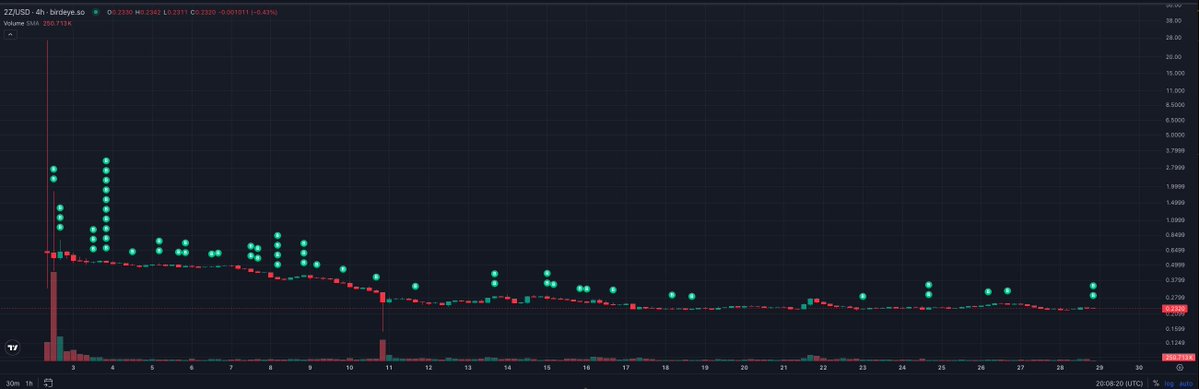The width and height of the screenshot is (1199, 389).
Task: Open the TradingView logo link
Action: tap(12, 348)
